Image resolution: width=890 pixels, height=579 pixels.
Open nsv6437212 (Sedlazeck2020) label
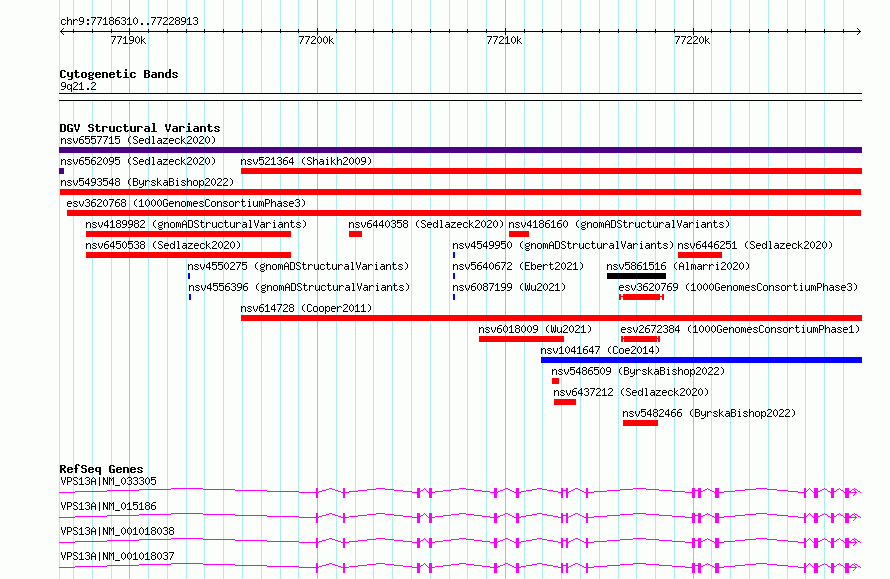(631, 392)
